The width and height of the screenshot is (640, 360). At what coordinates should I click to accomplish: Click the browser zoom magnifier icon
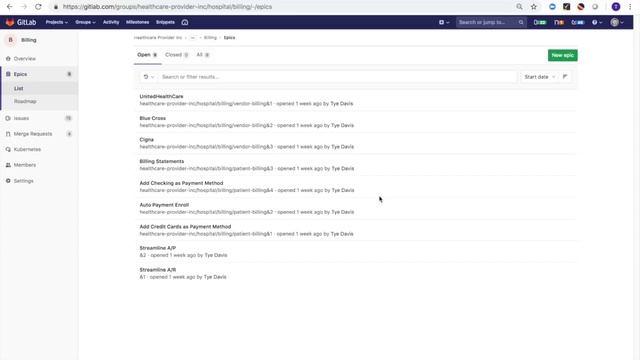tap(519, 7)
